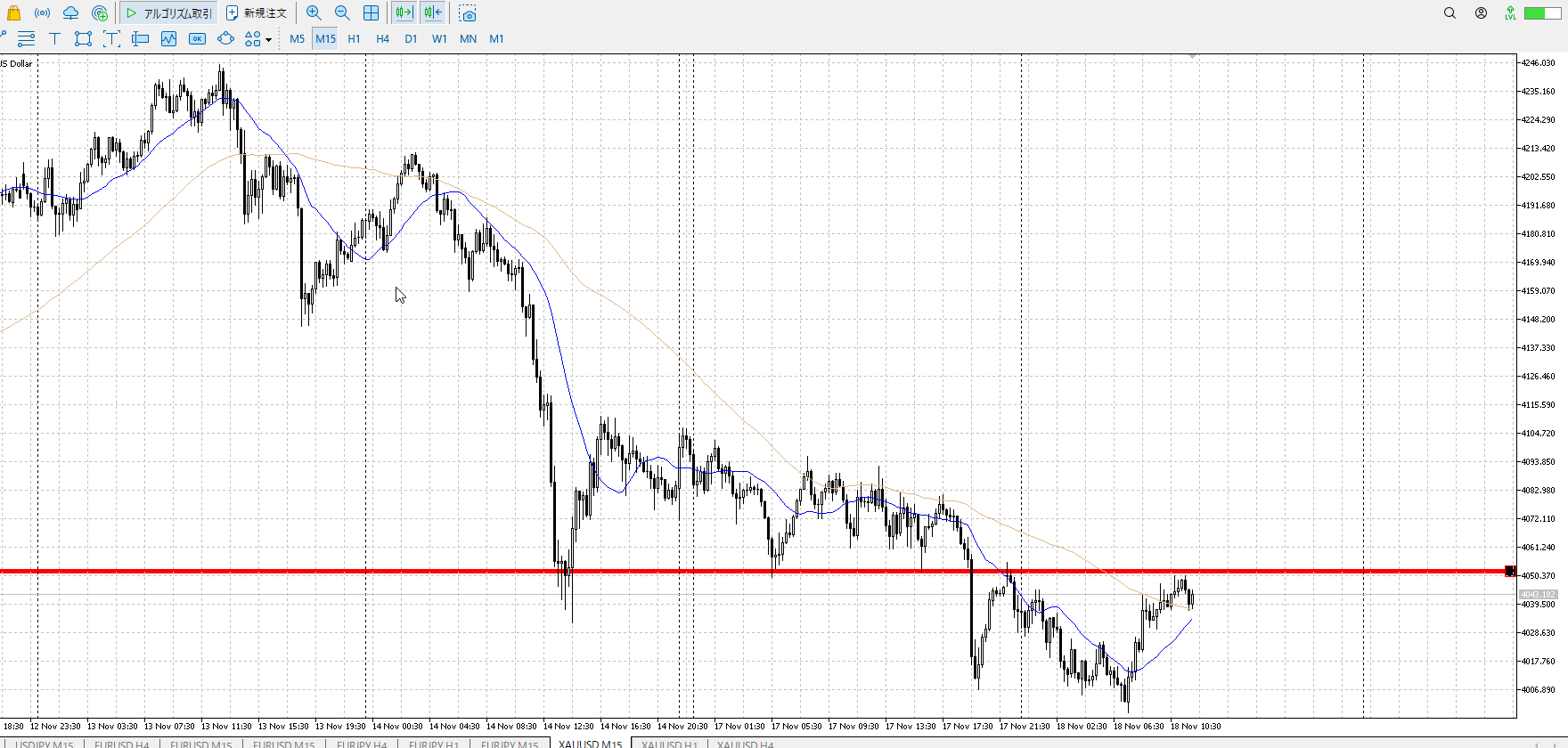Toggle chart shift from right edge

coord(433,13)
